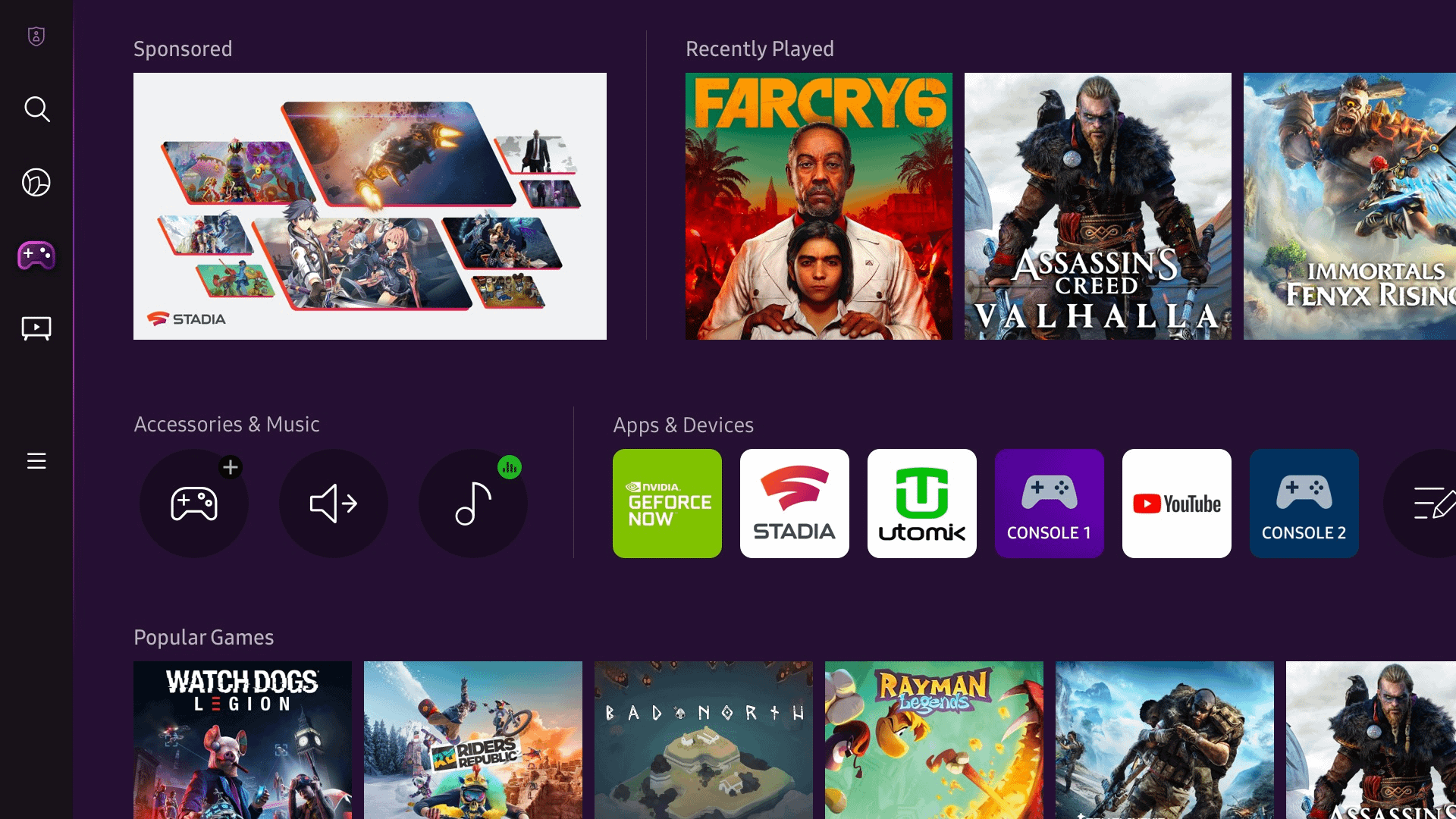
Task: Open the search panel
Action: pos(37,110)
